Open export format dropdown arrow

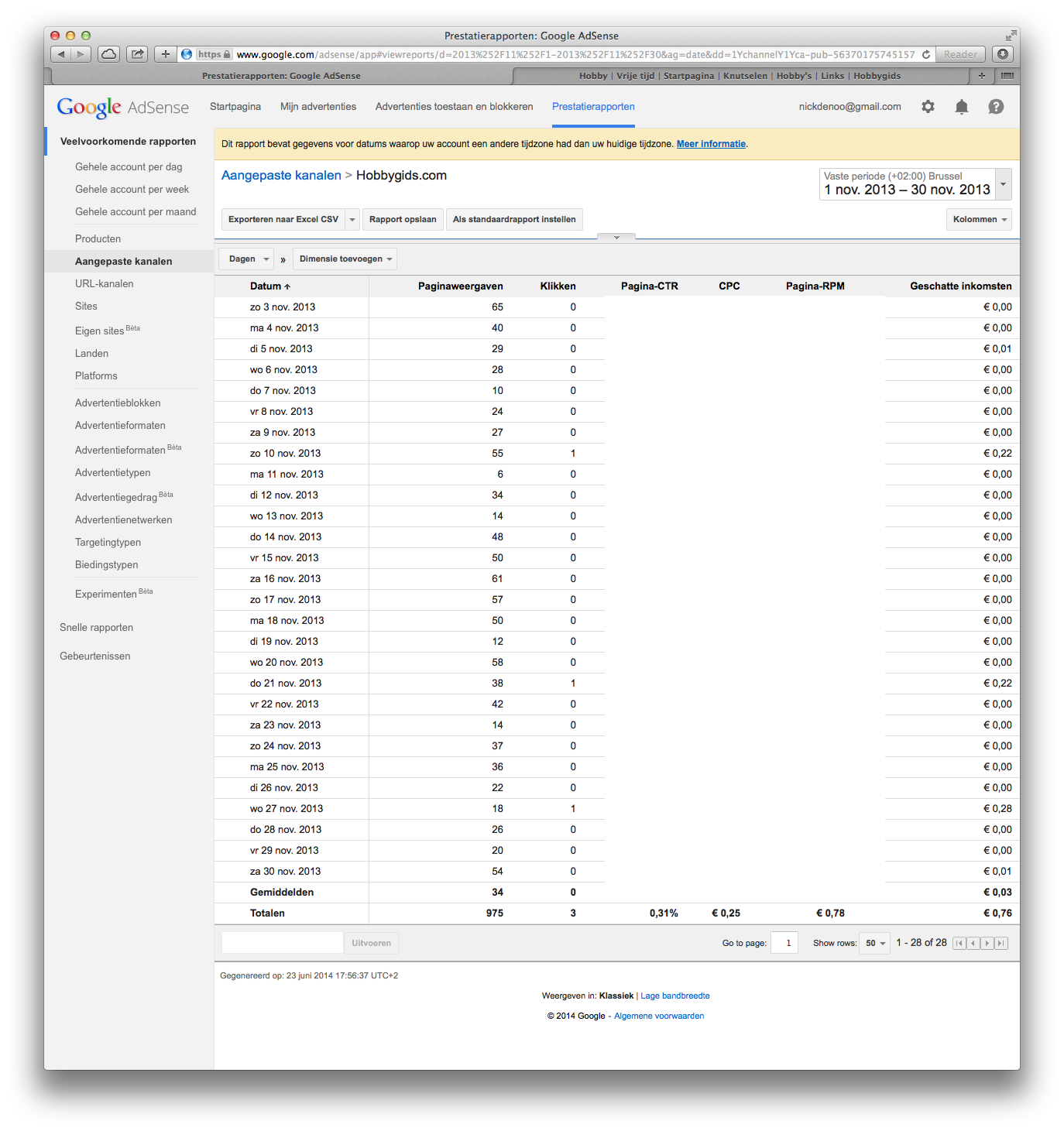tap(352, 219)
